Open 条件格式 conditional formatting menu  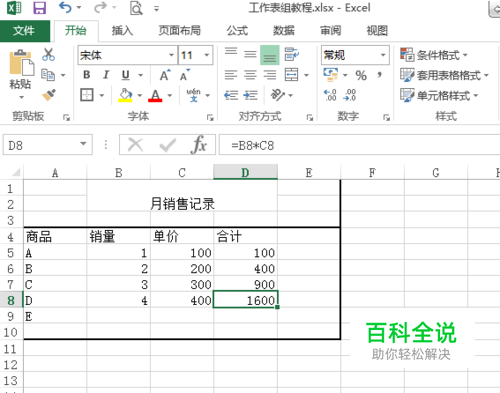click(434, 55)
